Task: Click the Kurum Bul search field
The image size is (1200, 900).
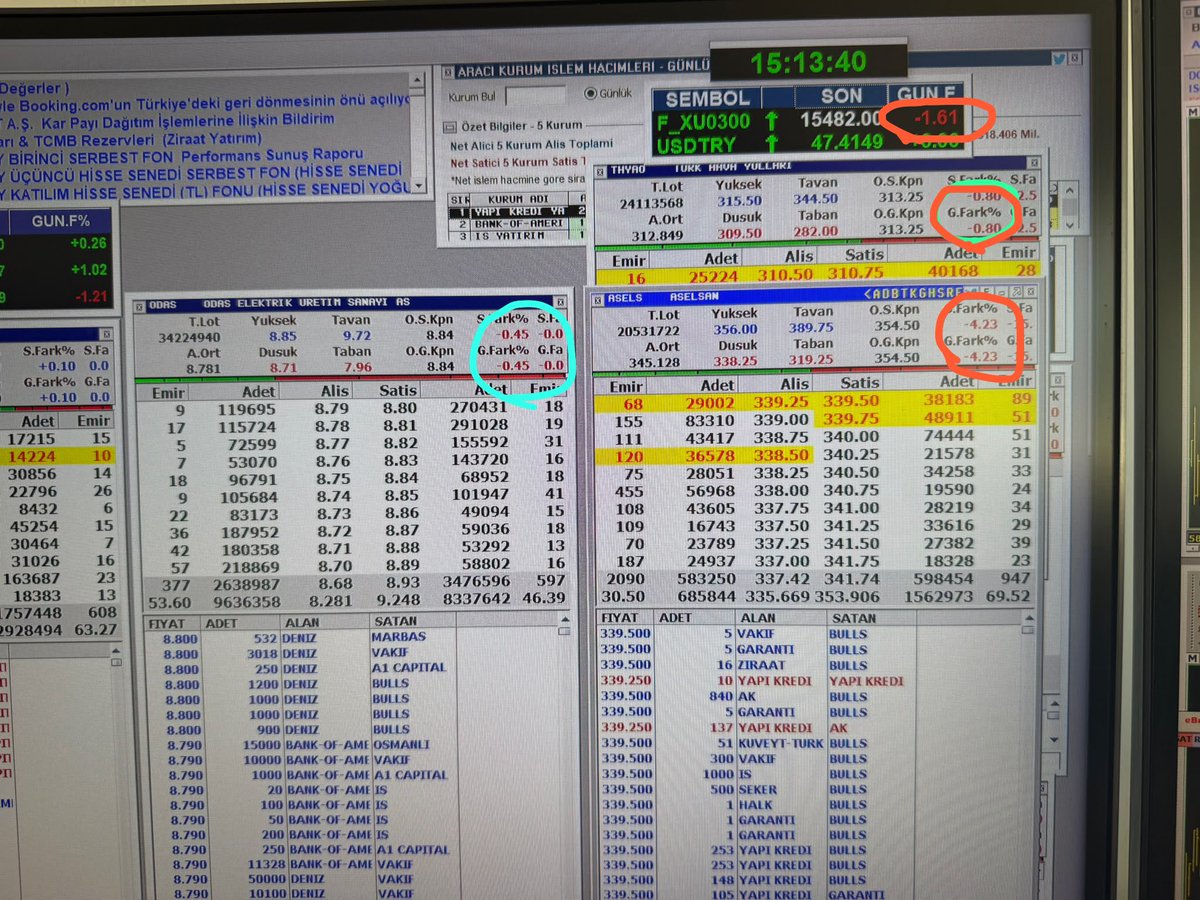Action: pos(535,96)
